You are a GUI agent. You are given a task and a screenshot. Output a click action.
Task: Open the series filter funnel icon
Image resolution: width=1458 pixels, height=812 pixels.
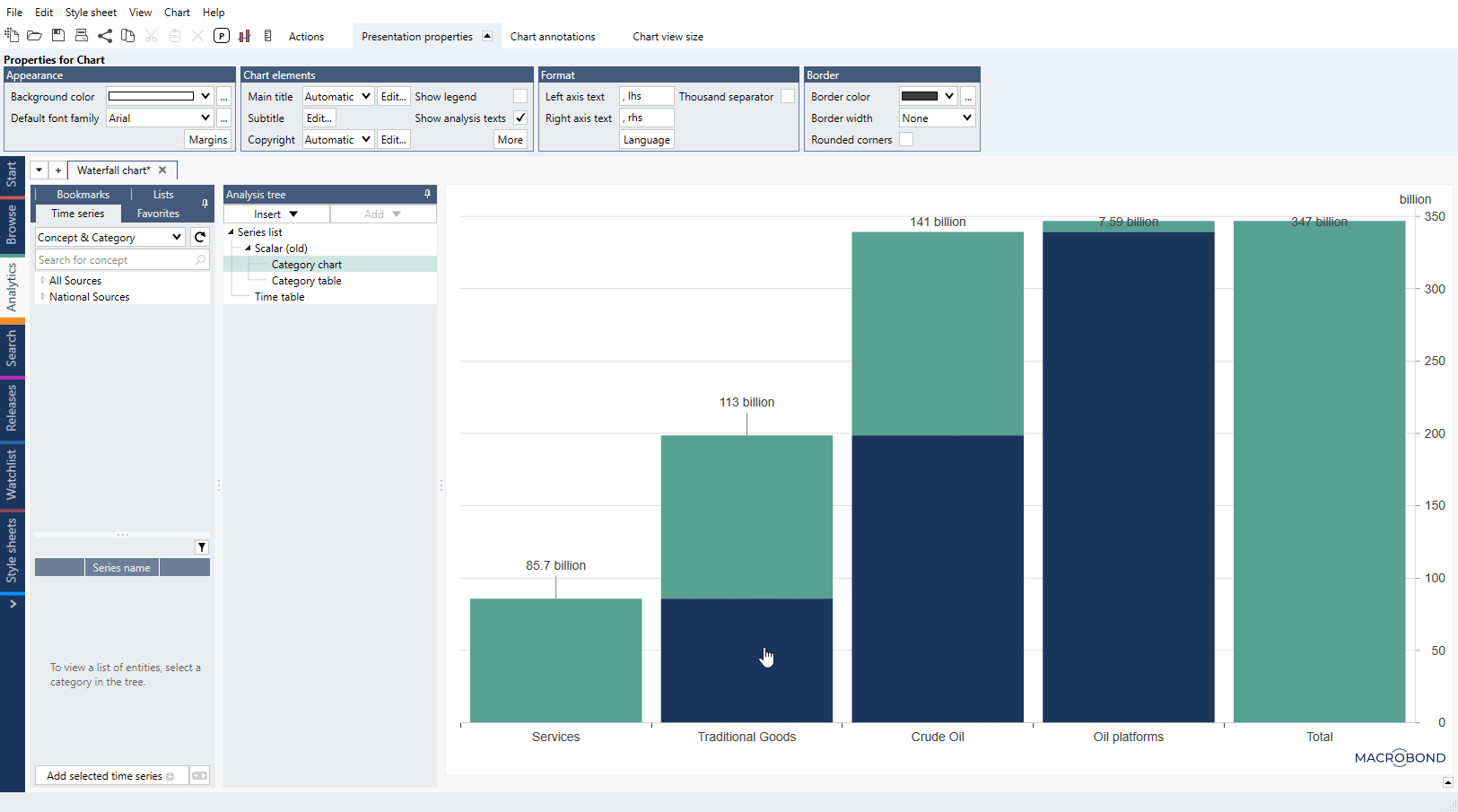point(201,546)
